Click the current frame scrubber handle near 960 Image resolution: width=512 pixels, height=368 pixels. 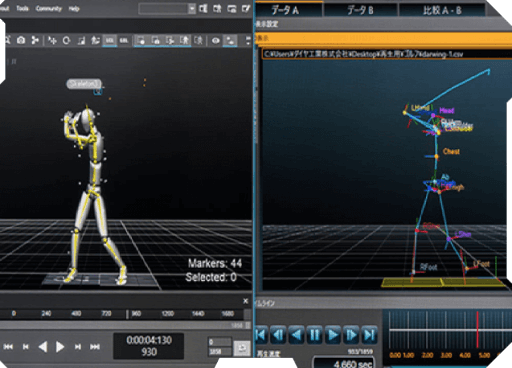point(127,314)
